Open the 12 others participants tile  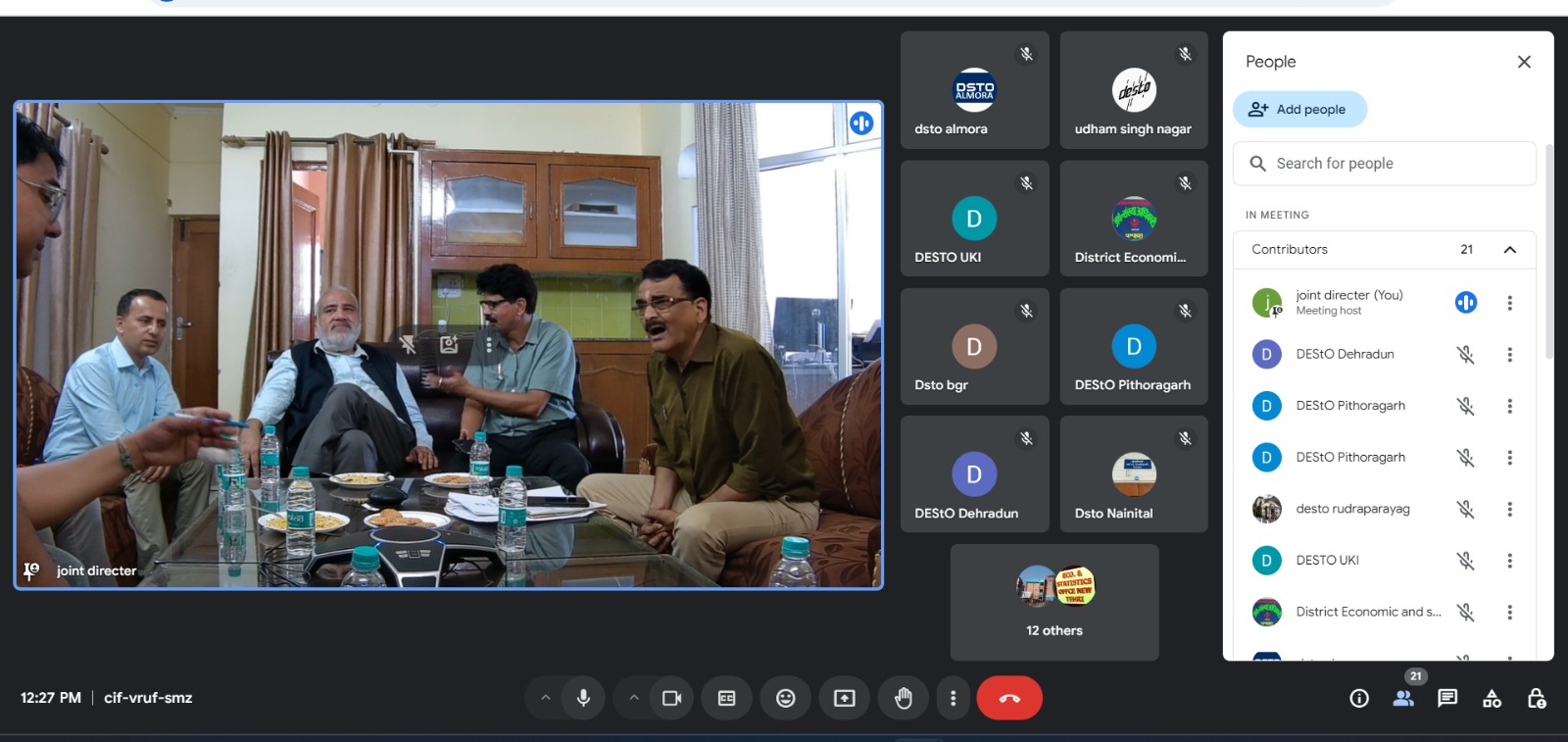[x=1054, y=602]
